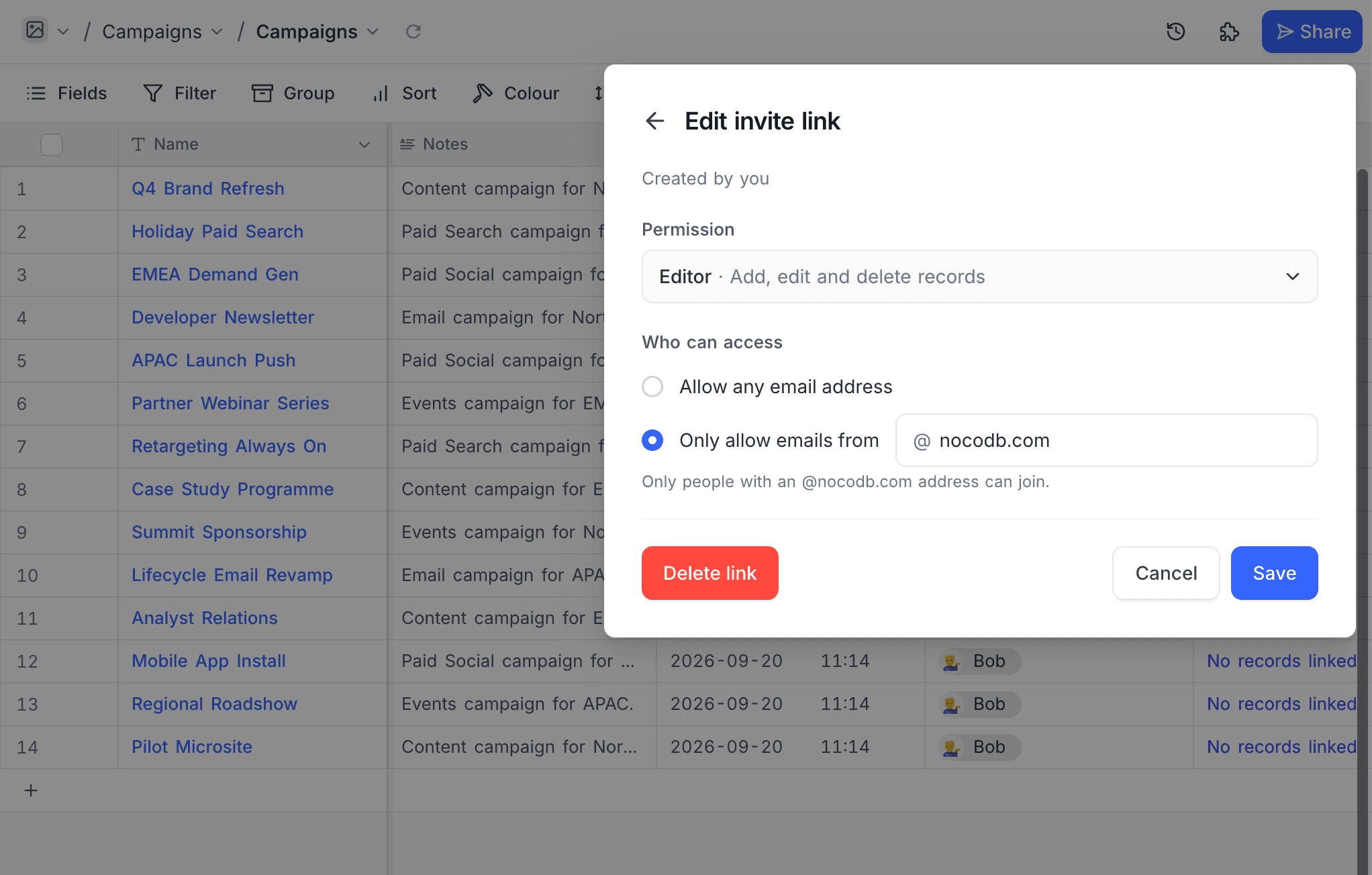Screen dimensions: 1372x875
Task: Open the Analyst Relations record
Action: tap(205, 618)
